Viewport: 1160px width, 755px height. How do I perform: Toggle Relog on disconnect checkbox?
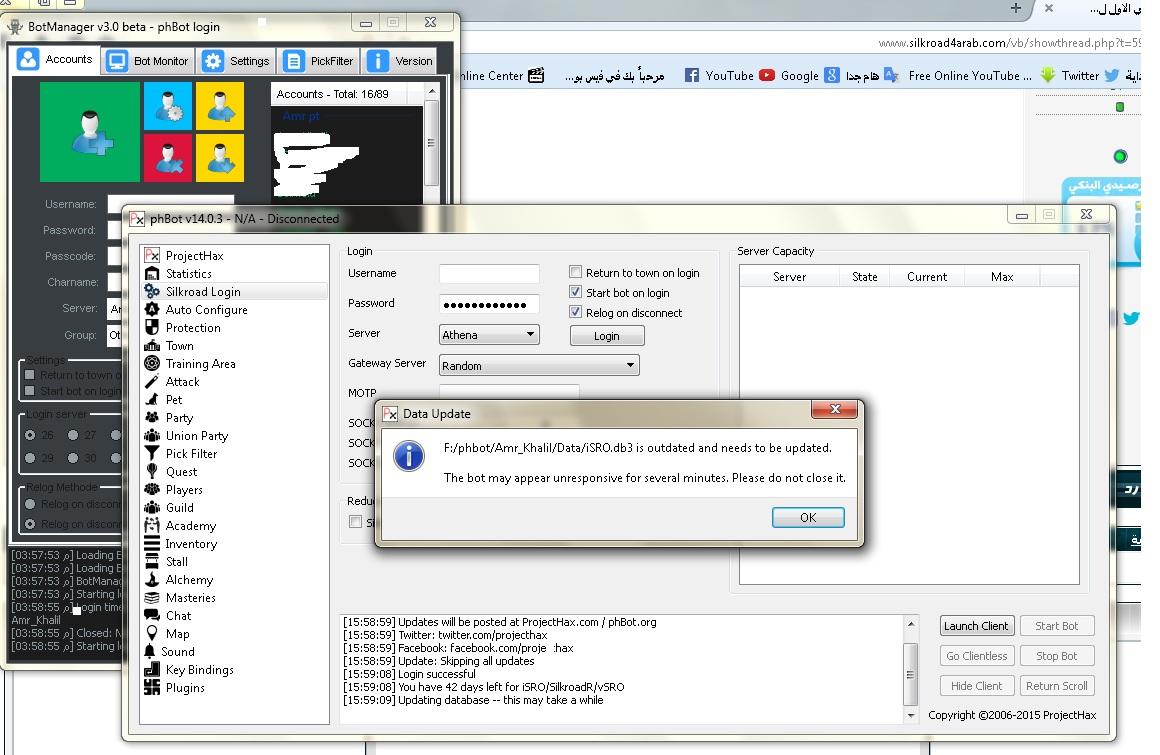pos(576,312)
